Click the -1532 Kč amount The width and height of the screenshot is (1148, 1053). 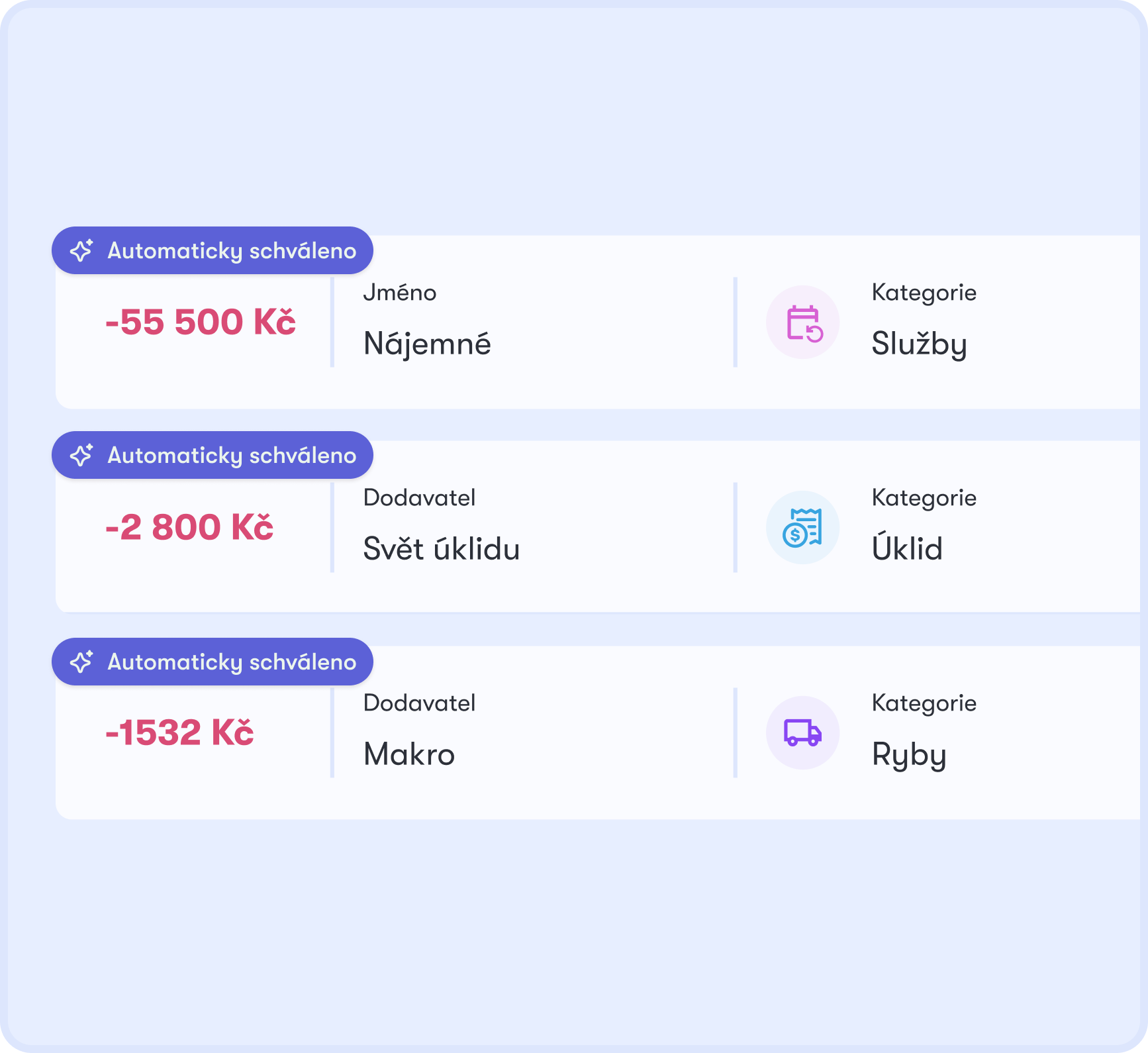point(179,732)
